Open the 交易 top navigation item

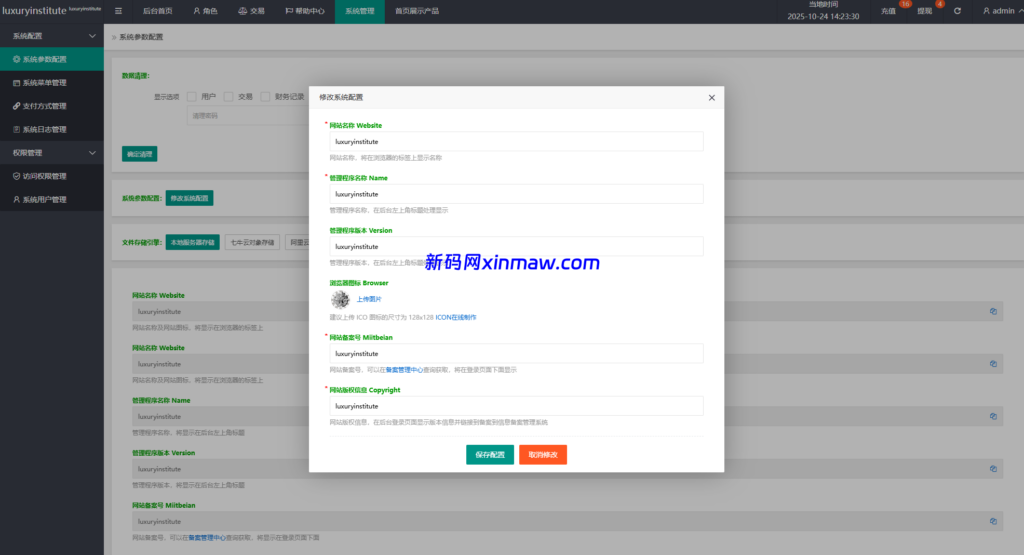[x=251, y=11]
